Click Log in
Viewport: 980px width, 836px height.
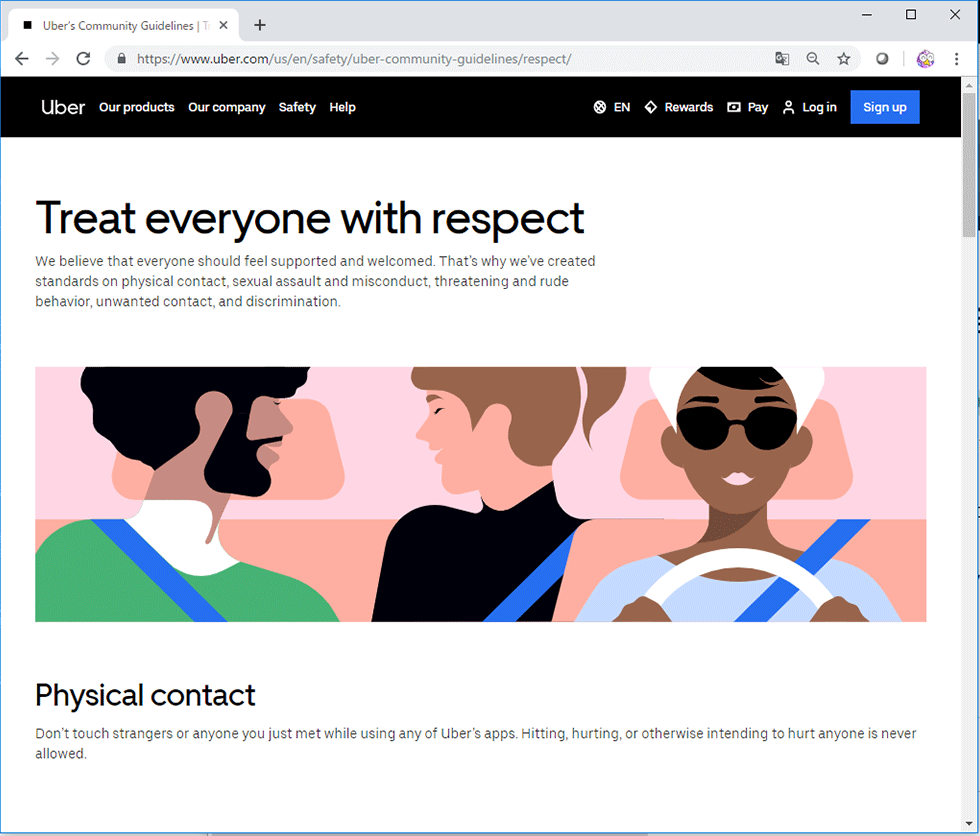coord(809,107)
